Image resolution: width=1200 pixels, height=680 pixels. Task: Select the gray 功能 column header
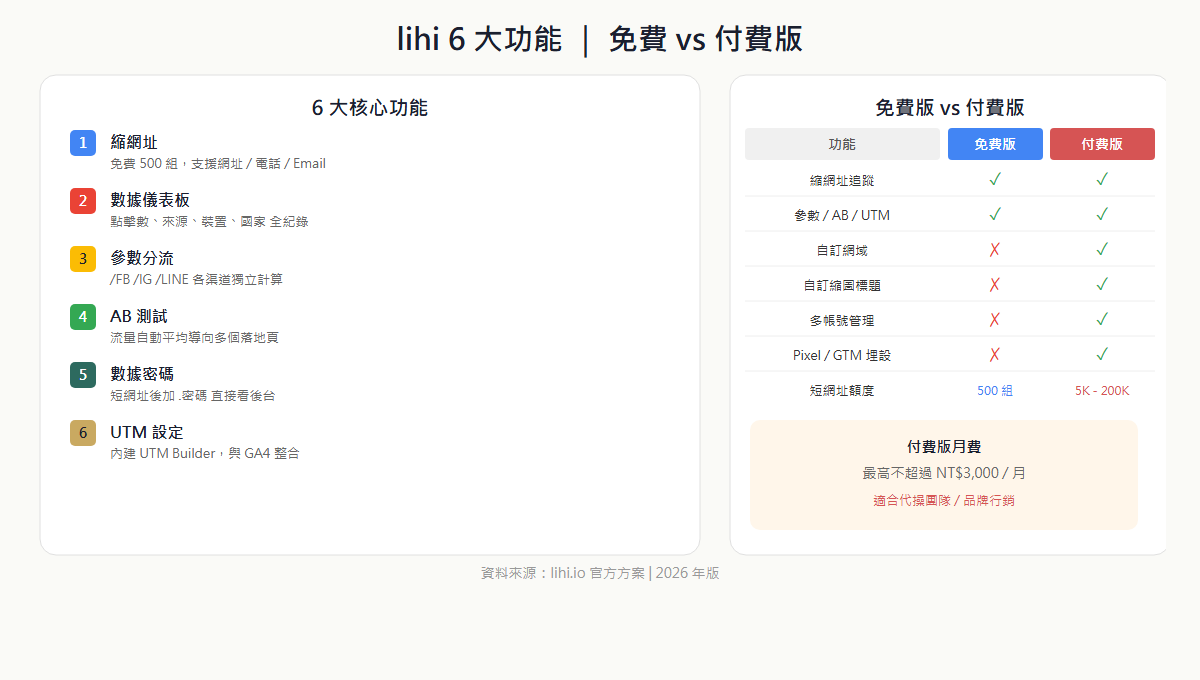(842, 144)
